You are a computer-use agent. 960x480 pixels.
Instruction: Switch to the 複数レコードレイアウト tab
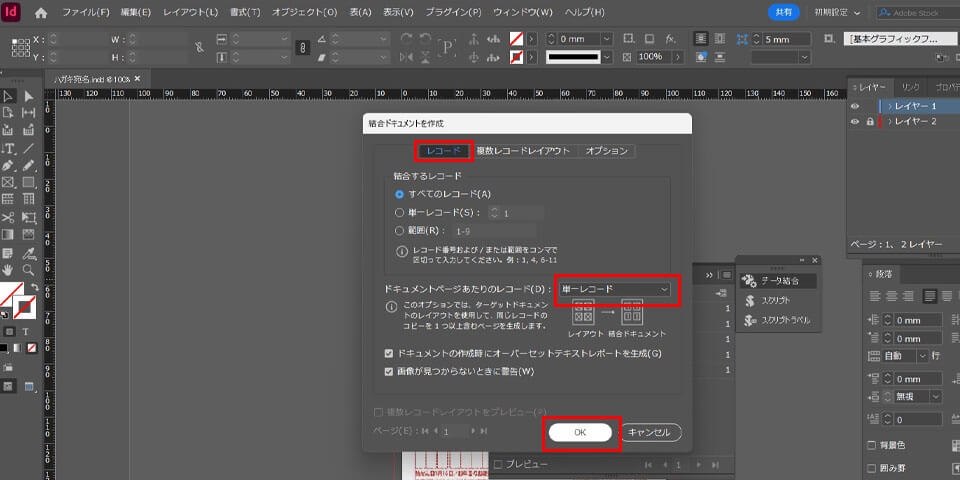tap(523, 151)
